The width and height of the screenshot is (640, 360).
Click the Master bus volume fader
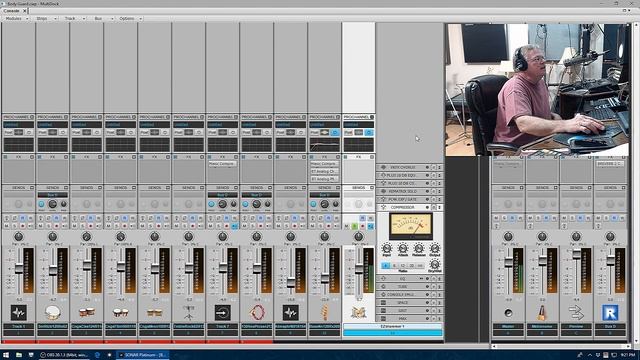508,262
